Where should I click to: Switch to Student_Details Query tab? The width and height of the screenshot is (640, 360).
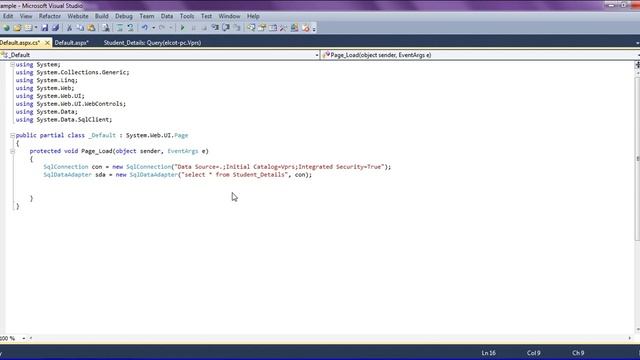(x=152, y=43)
